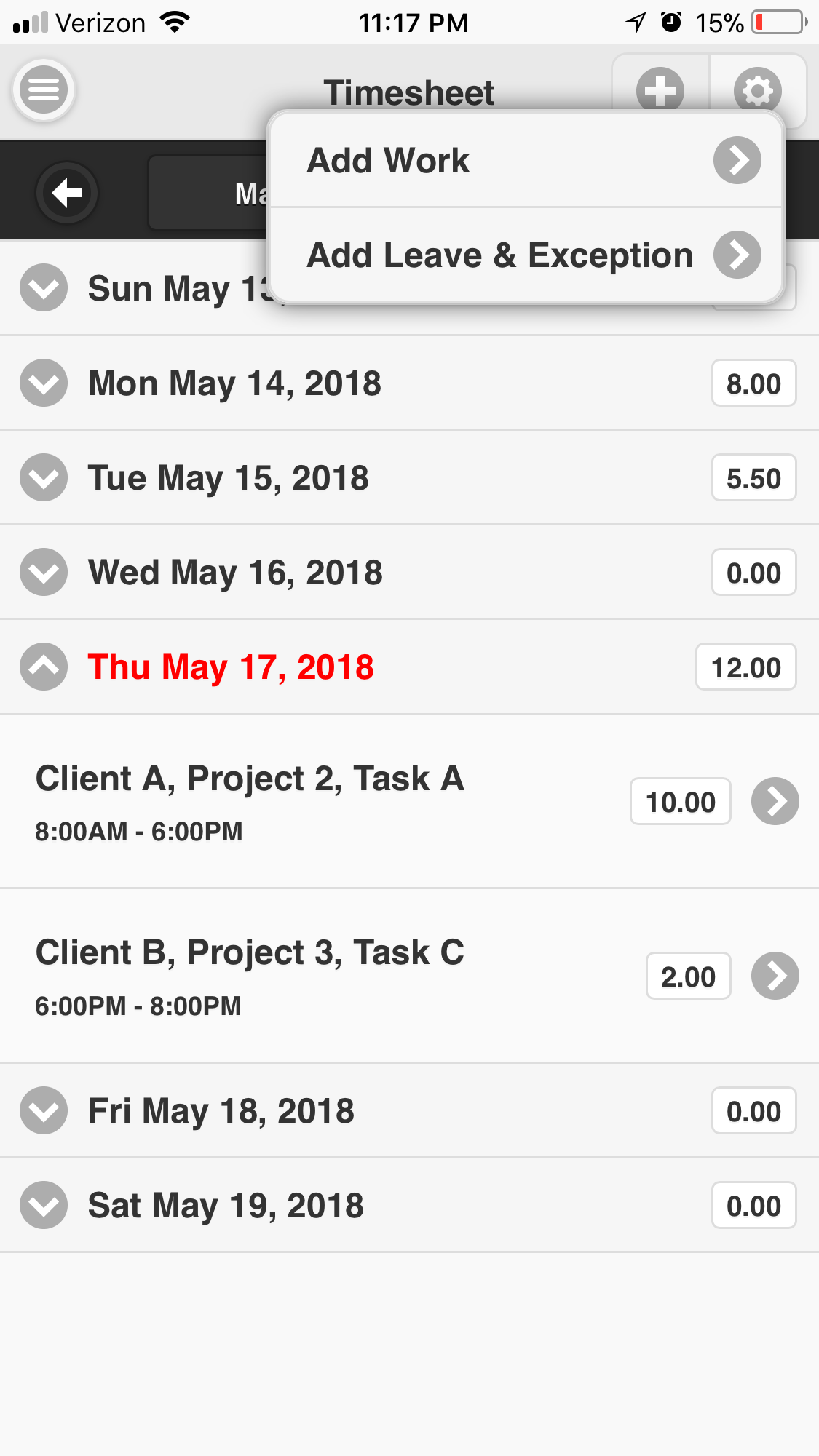Screen dimensions: 819x1456
Task: Tap the plus add entry icon
Action: pos(660,90)
